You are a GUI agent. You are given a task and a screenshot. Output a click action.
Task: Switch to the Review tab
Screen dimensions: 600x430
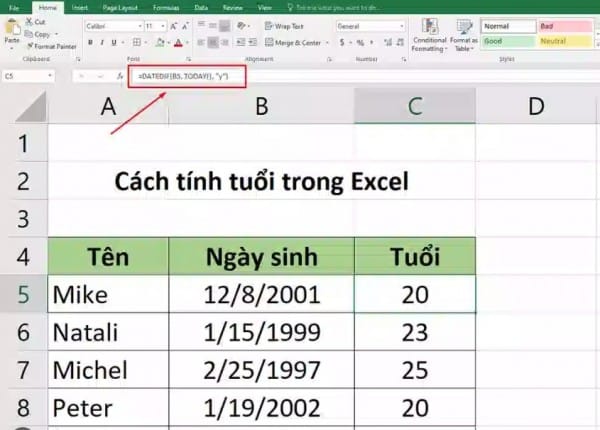[x=232, y=7]
